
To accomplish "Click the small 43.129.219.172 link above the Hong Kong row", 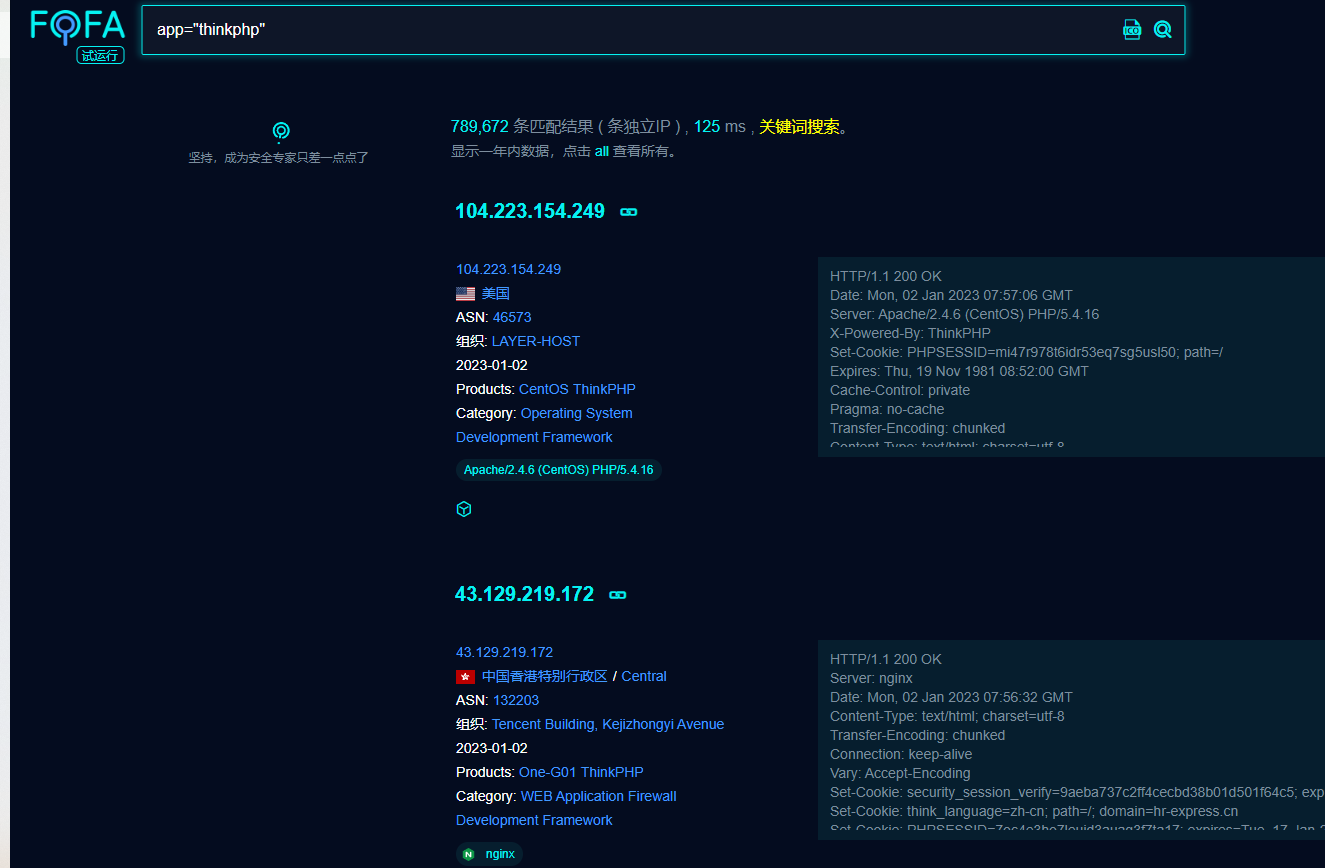I will click(x=504, y=652).
